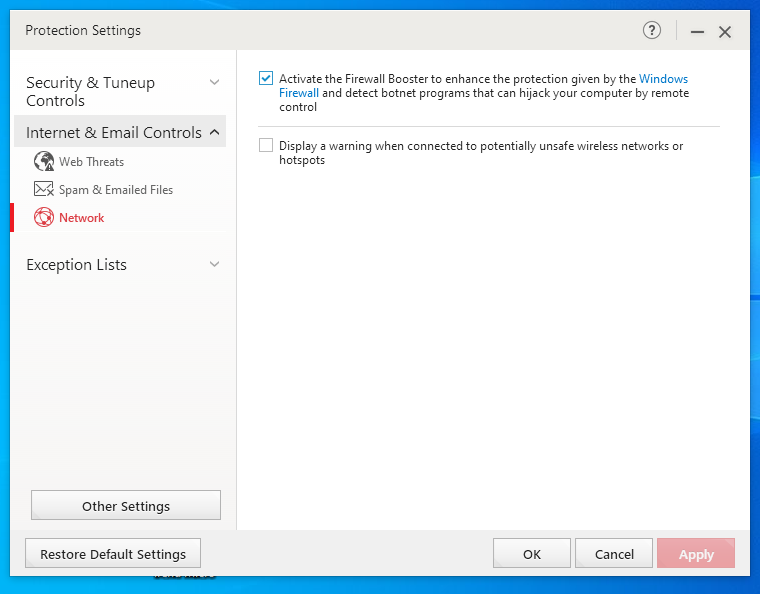Click Restore Default Settings button
Viewport: 760px width, 594px height.
click(x=113, y=554)
